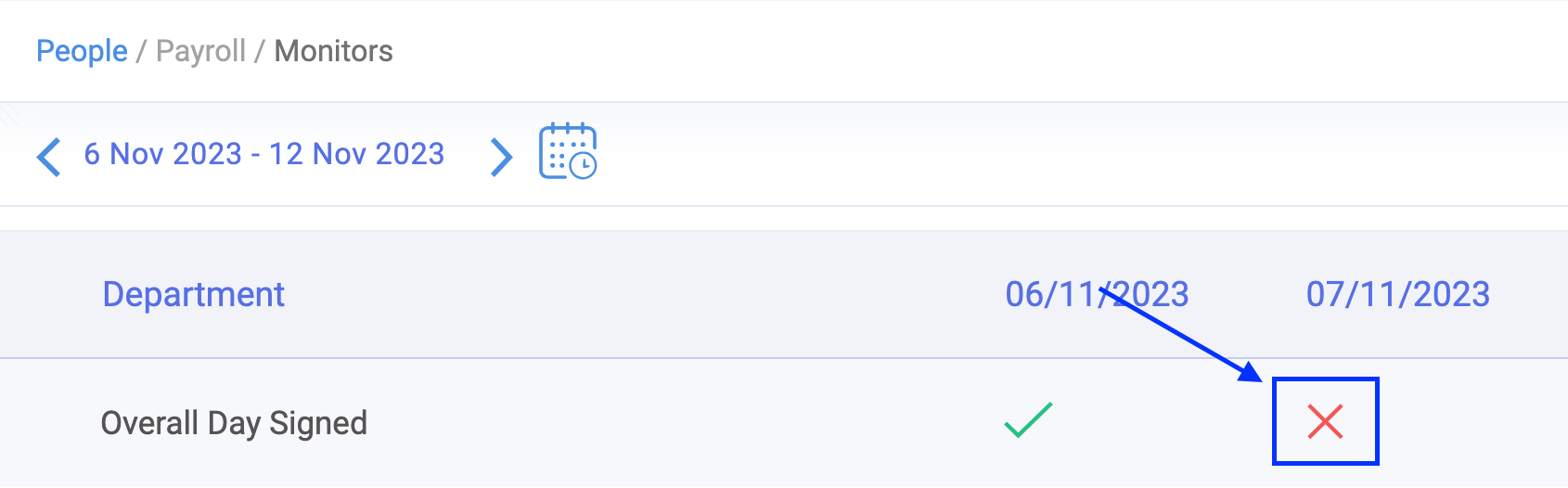This screenshot has width=1568, height=488.
Task: Navigate to People in the breadcrumb
Action: tap(82, 51)
